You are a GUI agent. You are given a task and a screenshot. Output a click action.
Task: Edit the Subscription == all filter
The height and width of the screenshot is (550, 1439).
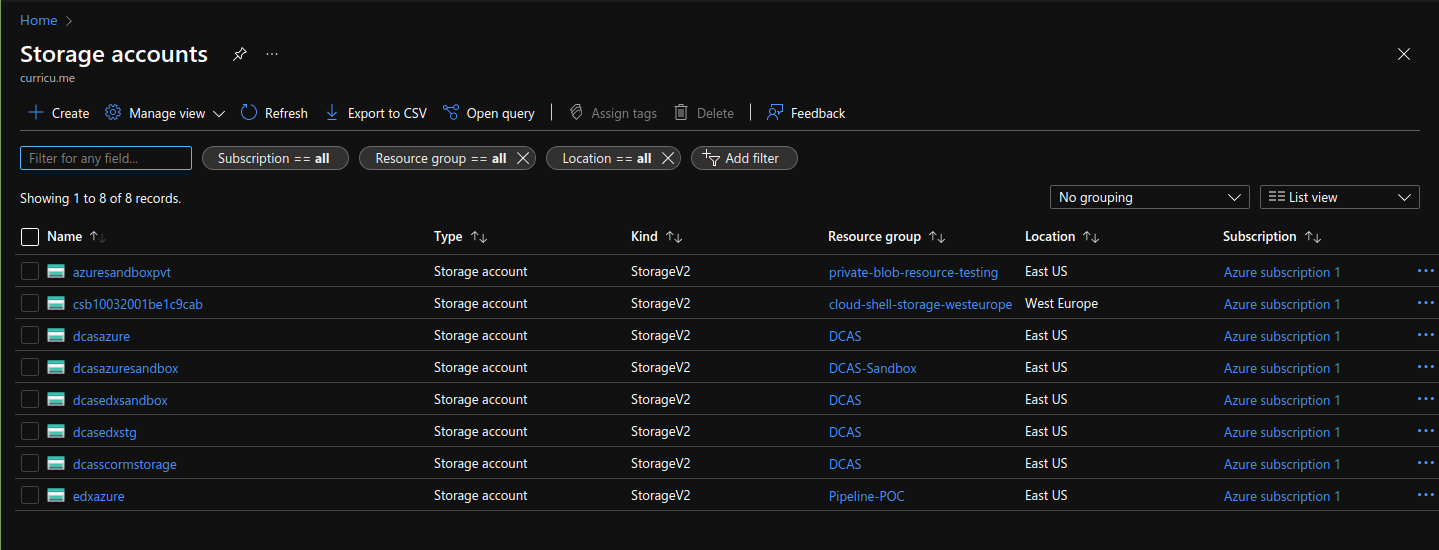[x=275, y=158]
